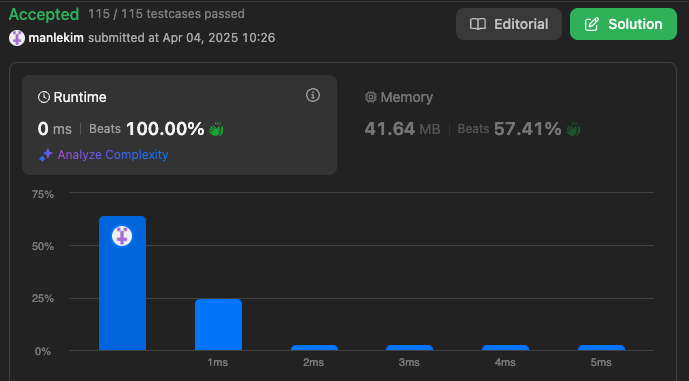Click the 5ms chart bar
The width and height of the screenshot is (689, 381).
602,348
